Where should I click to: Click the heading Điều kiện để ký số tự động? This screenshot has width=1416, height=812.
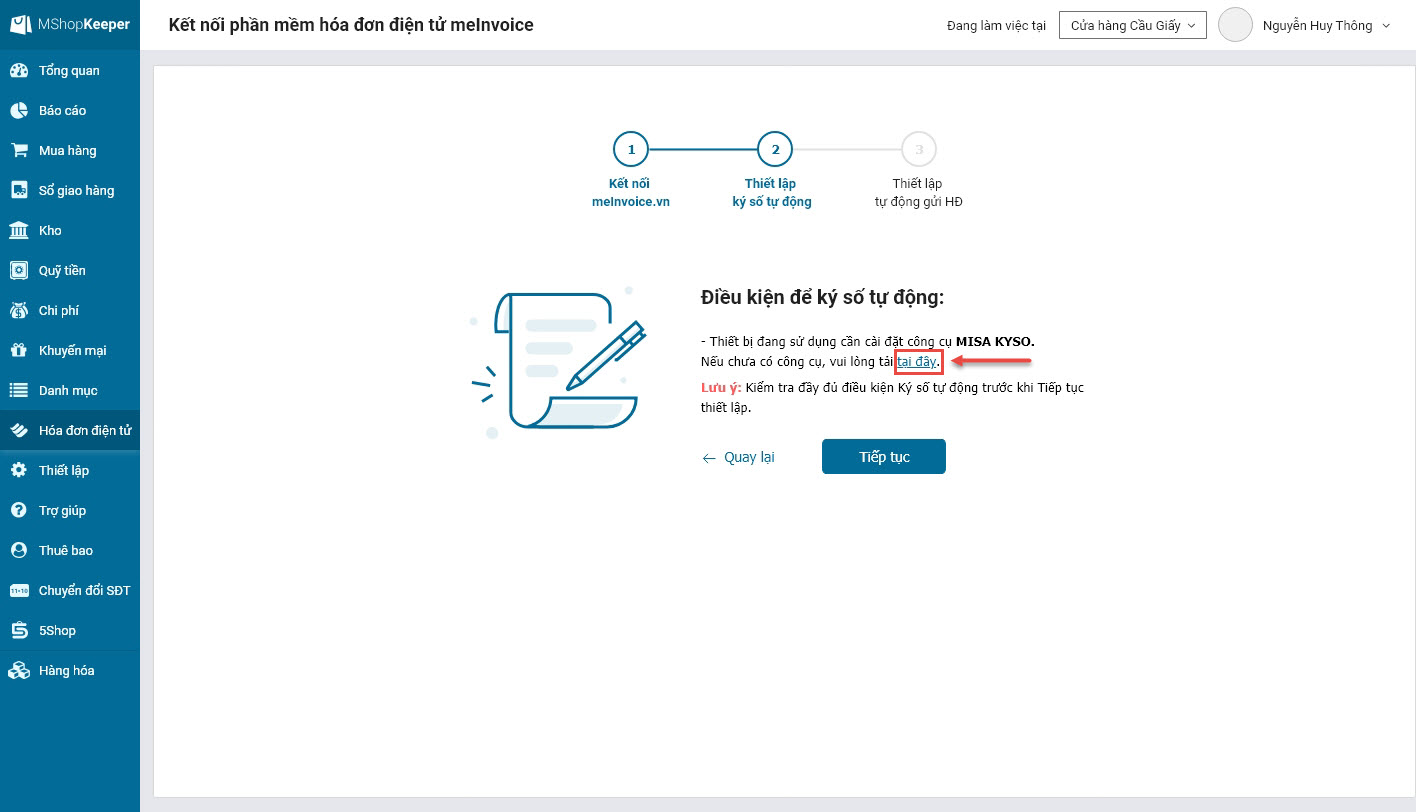pos(822,298)
